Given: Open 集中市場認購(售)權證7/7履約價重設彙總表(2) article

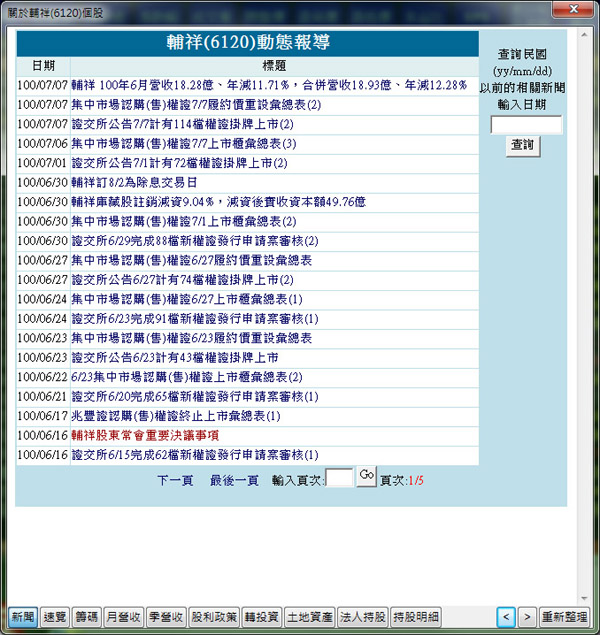Looking at the screenshot, I should [196, 105].
